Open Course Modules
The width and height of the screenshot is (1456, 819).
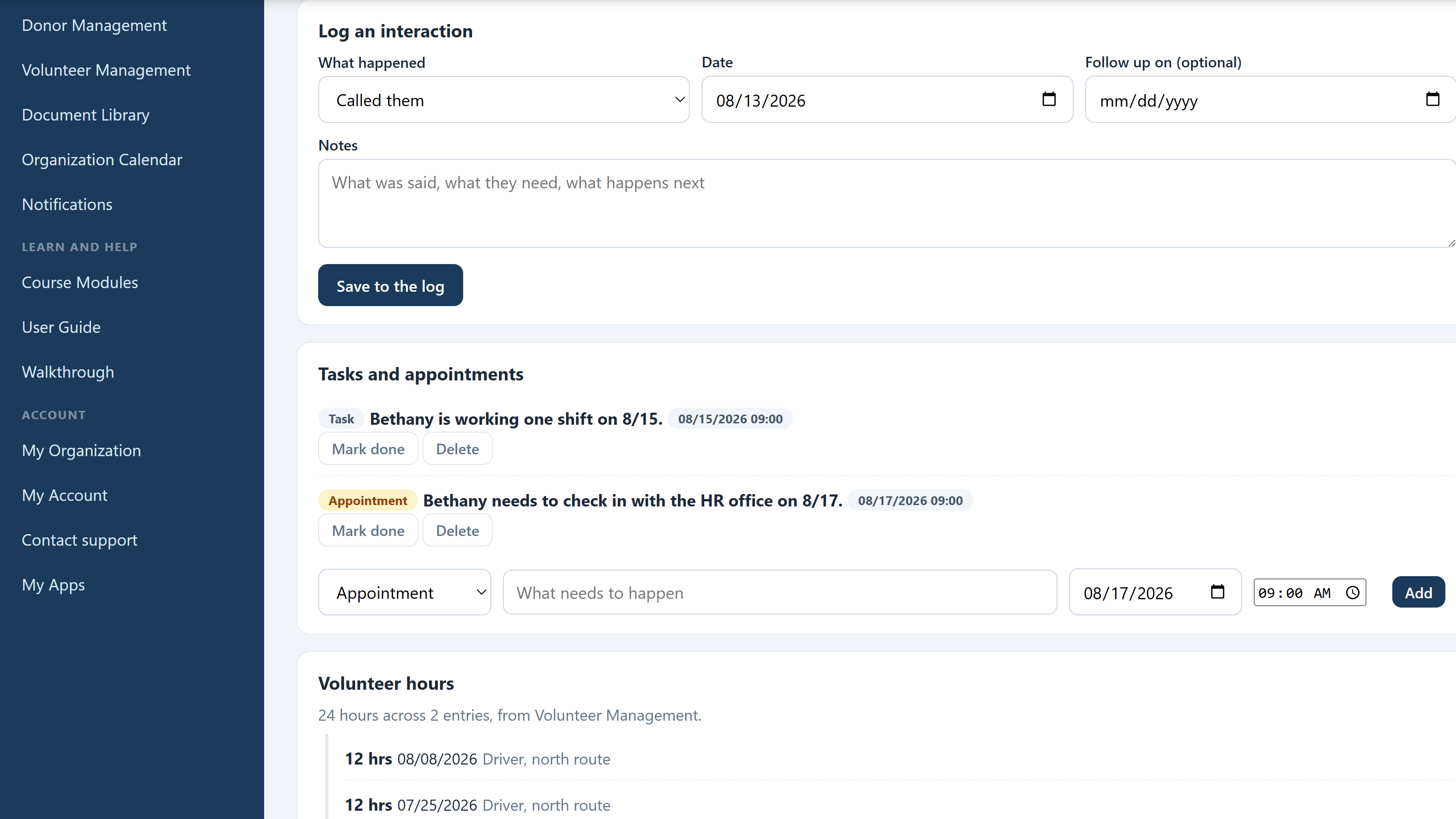pyautogui.click(x=80, y=282)
